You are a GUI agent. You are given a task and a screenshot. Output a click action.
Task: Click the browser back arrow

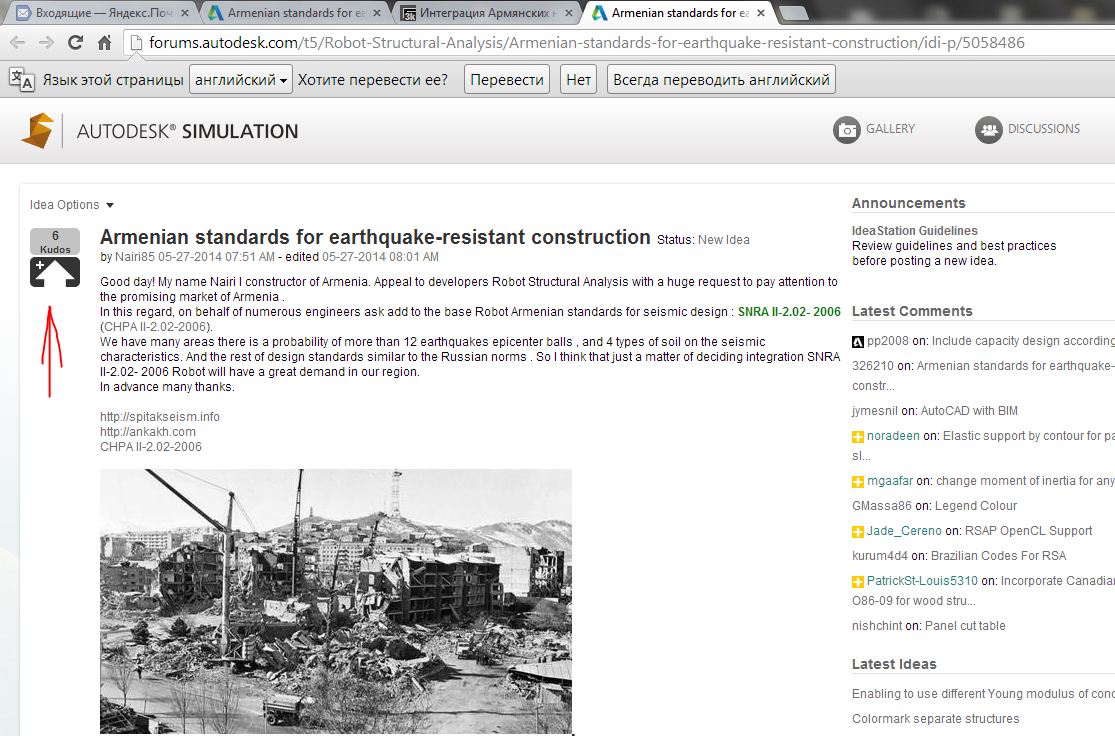(x=18, y=43)
